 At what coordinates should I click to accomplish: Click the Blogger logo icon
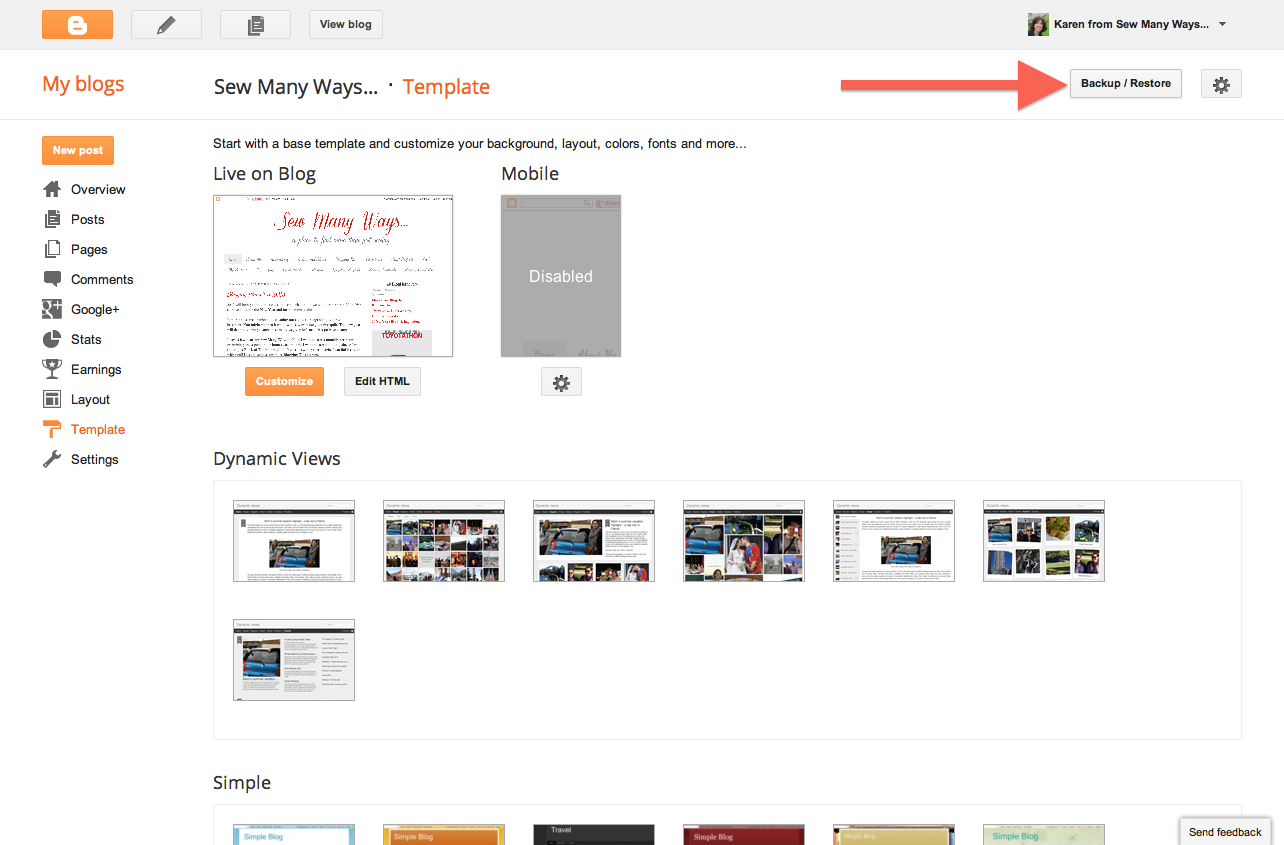(77, 24)
